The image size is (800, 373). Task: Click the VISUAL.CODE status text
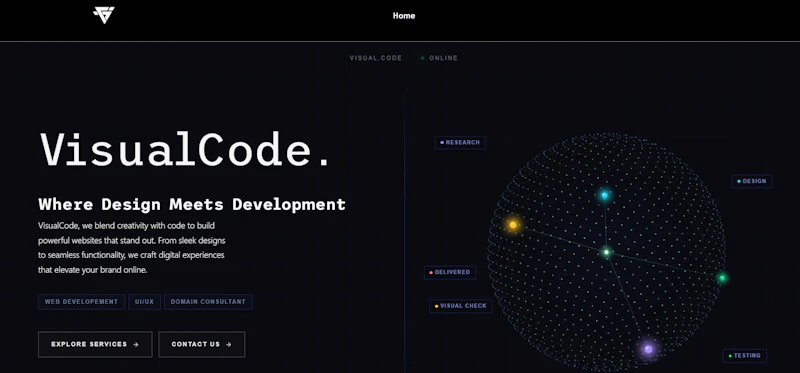point(376,58)
